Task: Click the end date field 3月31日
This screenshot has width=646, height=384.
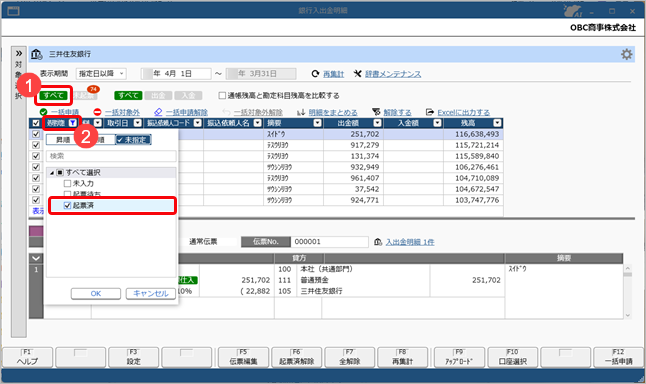Action: [261, 74]
